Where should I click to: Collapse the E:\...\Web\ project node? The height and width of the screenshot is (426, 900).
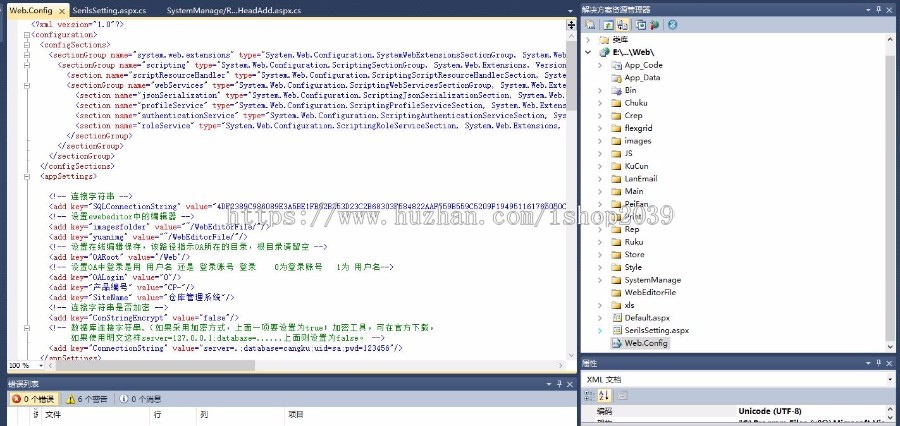[588, 52]
